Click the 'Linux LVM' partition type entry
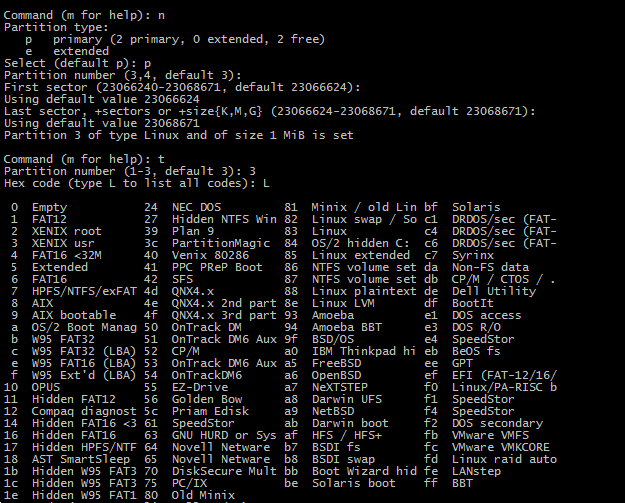625x503 pixels. point(343,303)
